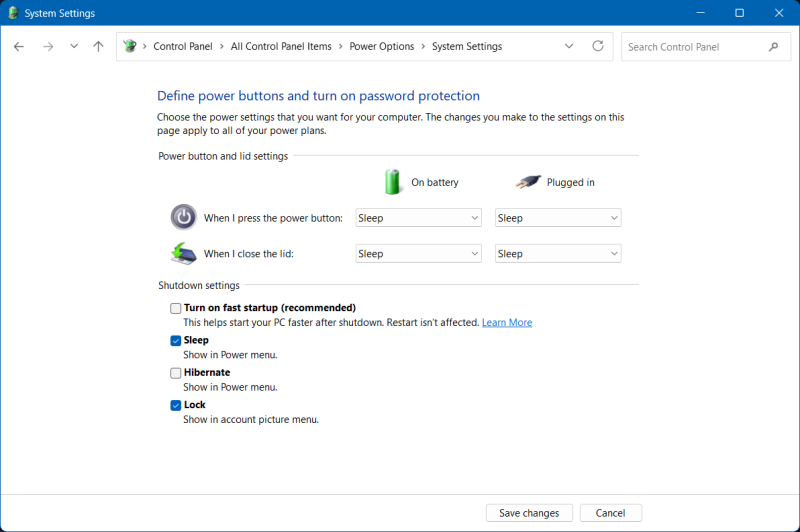800x532 pixels.
Task: Open power button Plugged in dropdown
Action: coord(558,218)
